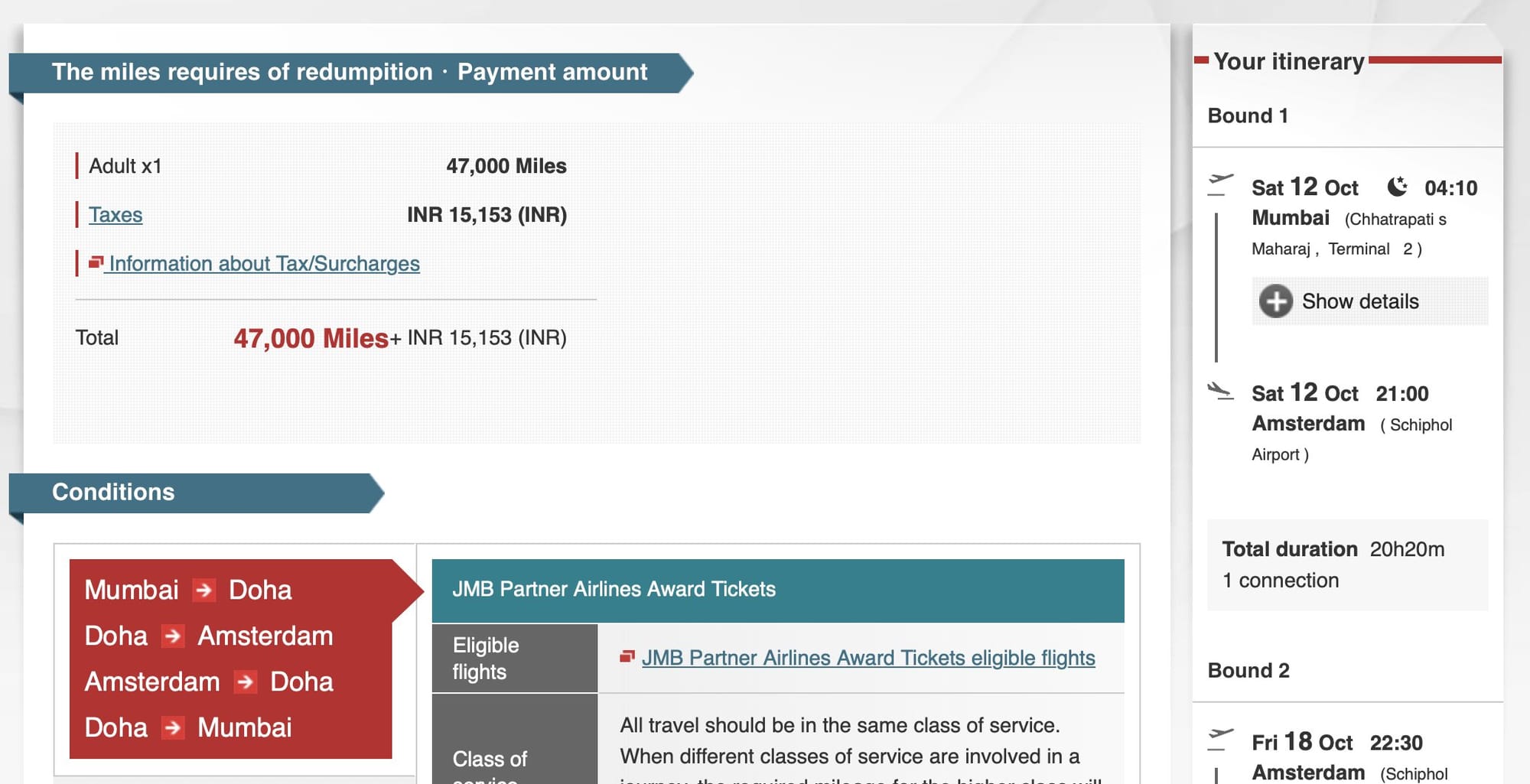Click the Bound 2 departure plane icon

[x=1220, y=739]
